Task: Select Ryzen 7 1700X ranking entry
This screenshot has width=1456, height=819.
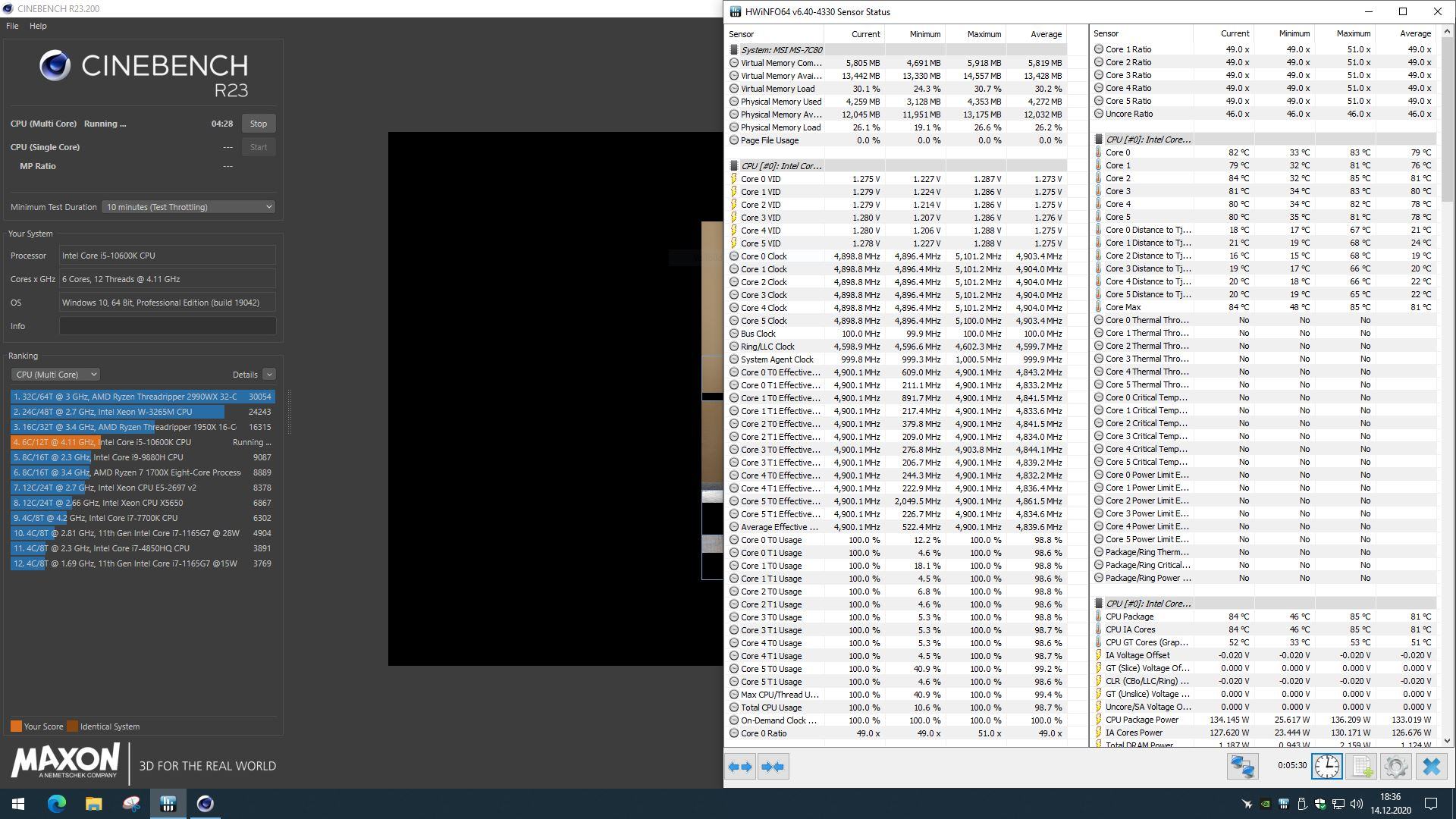Action: [143, 472]
